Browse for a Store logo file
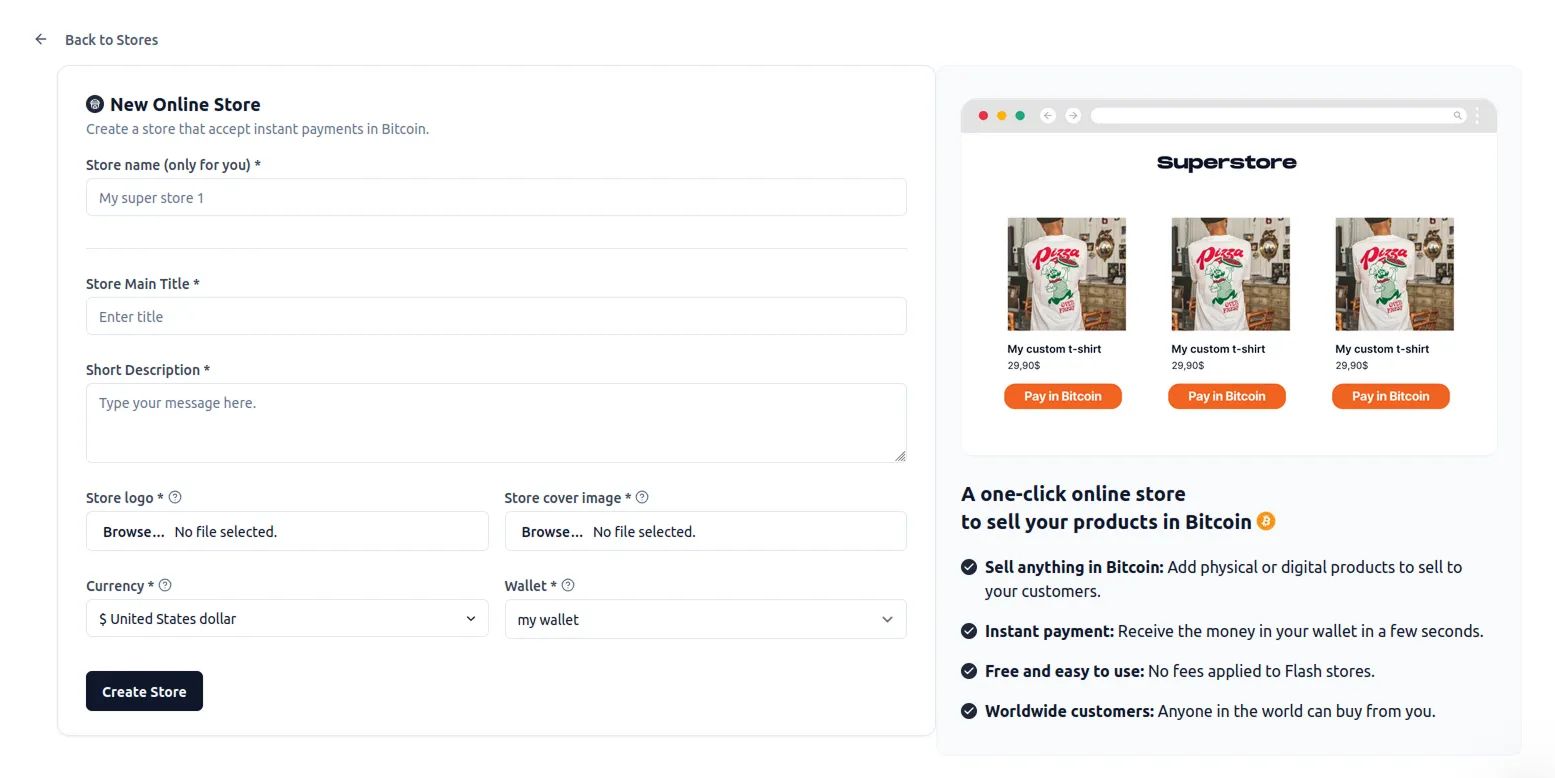The image size is (1555, 778). pyautogui.click(x=133, y=531)
